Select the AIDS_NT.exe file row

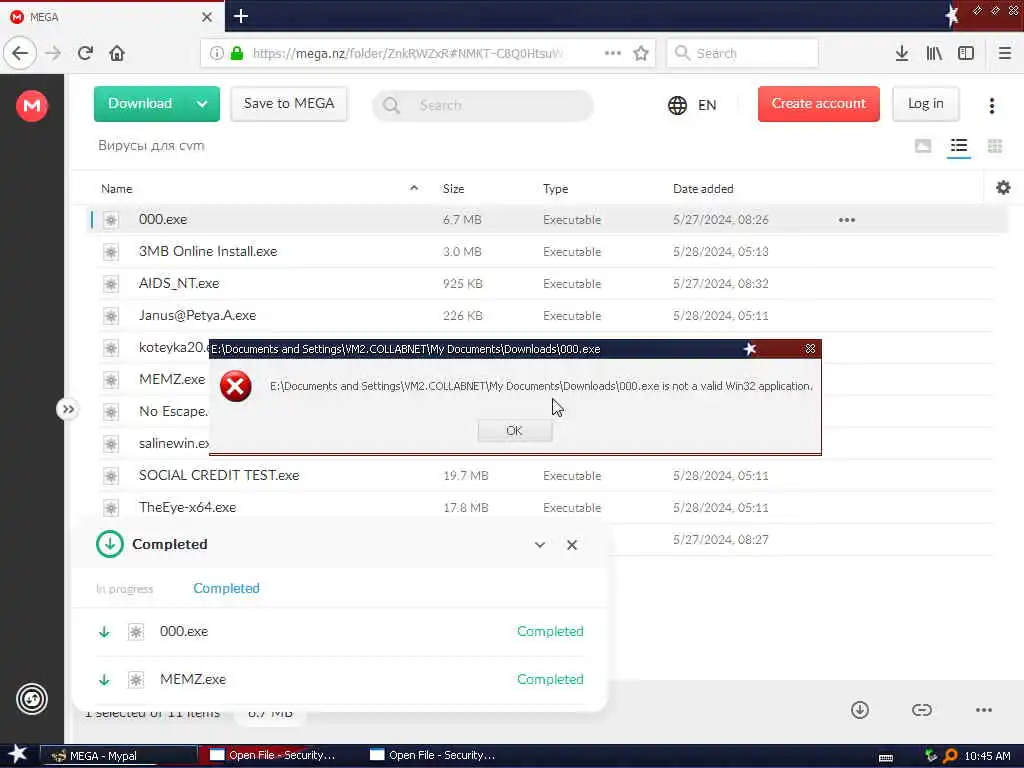(x=545, y=283)
